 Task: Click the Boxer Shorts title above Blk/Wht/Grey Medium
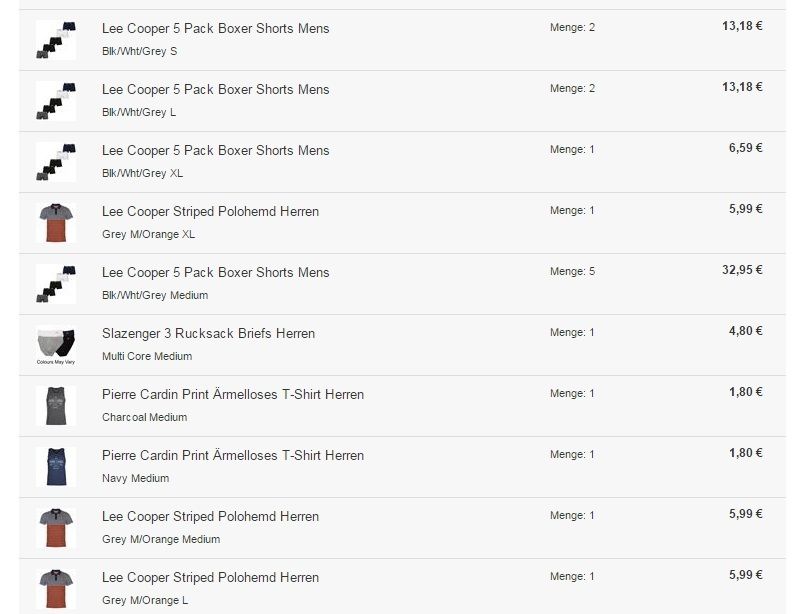pos(215,272)
